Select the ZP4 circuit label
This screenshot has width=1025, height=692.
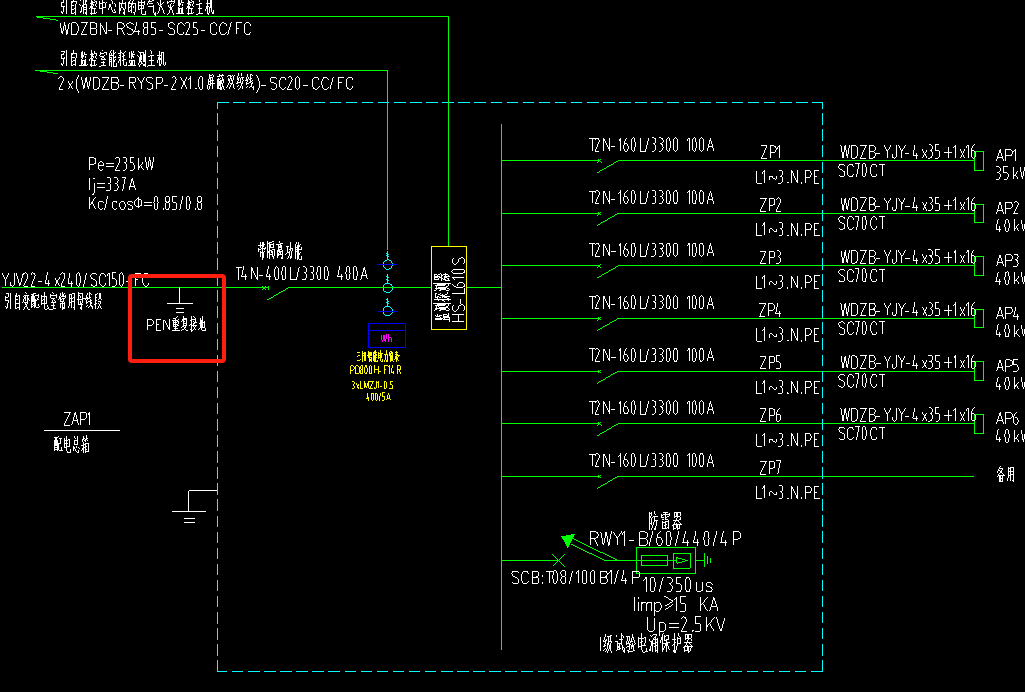pos(770,310)
